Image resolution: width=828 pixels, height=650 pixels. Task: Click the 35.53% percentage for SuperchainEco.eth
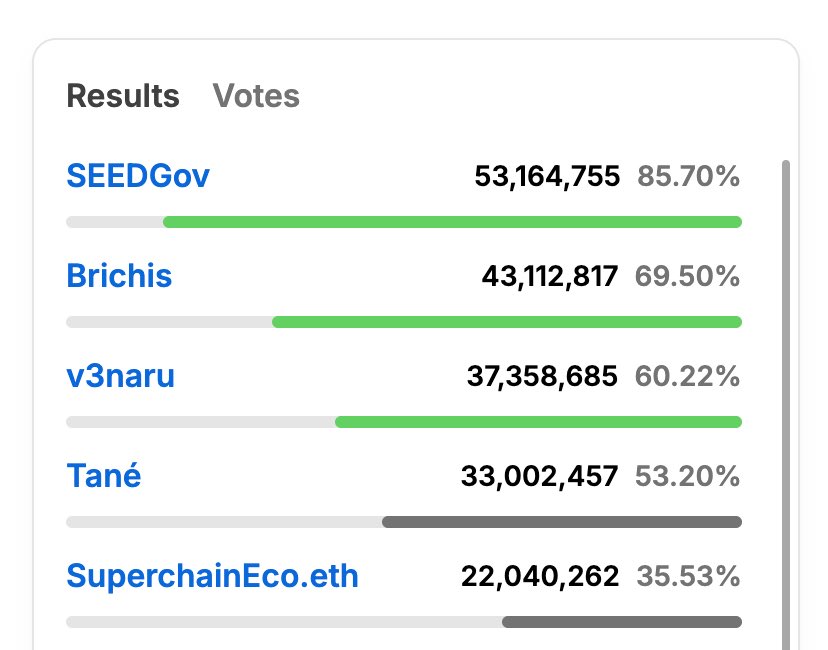(x=688, y=576)
